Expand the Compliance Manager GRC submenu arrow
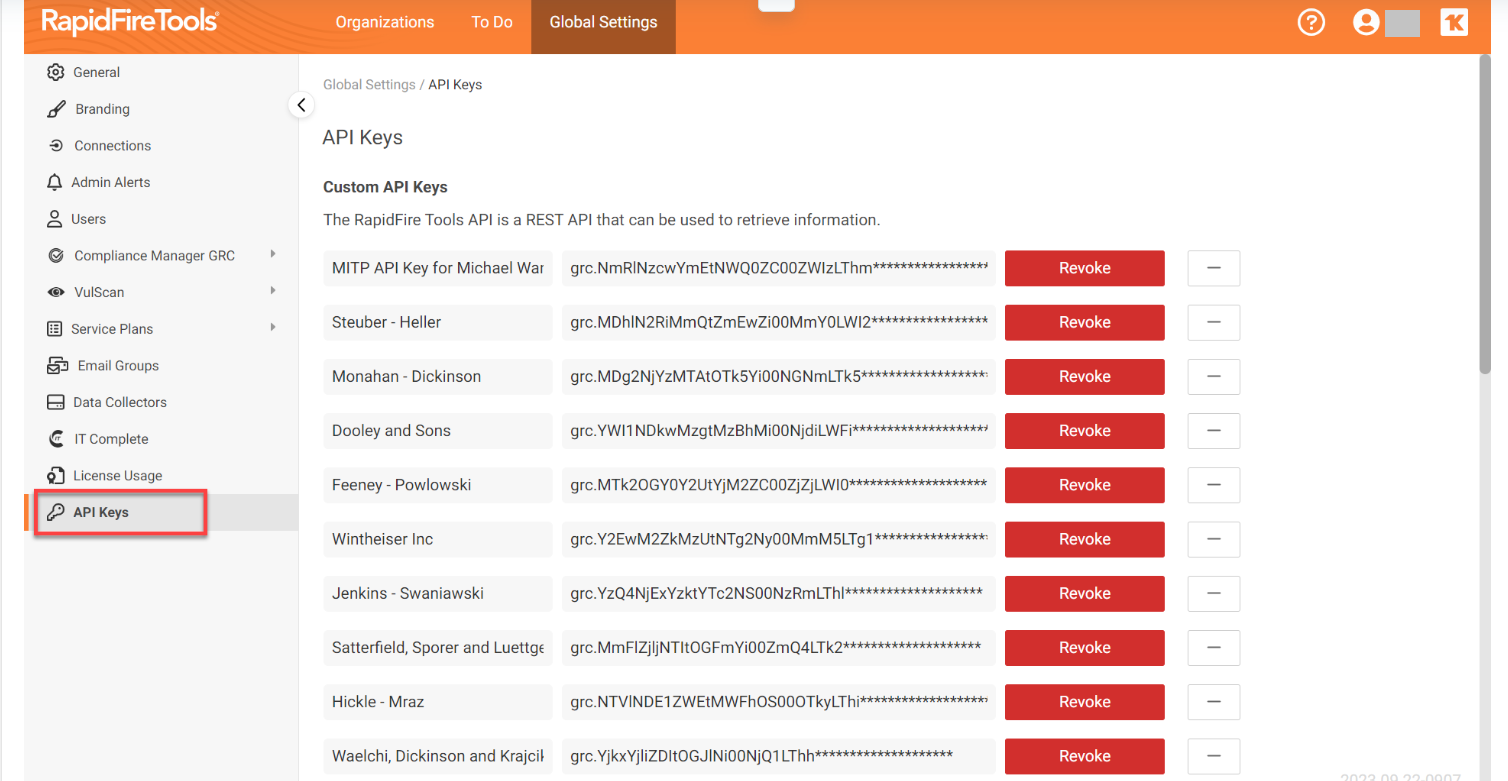 273,255
